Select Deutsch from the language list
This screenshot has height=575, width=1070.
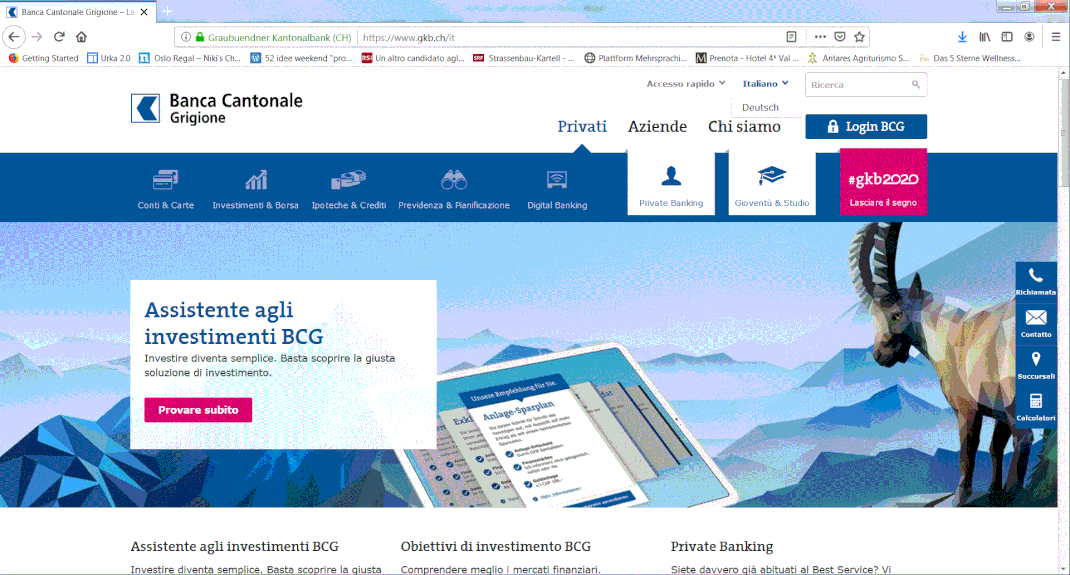(x=760, y=107)
